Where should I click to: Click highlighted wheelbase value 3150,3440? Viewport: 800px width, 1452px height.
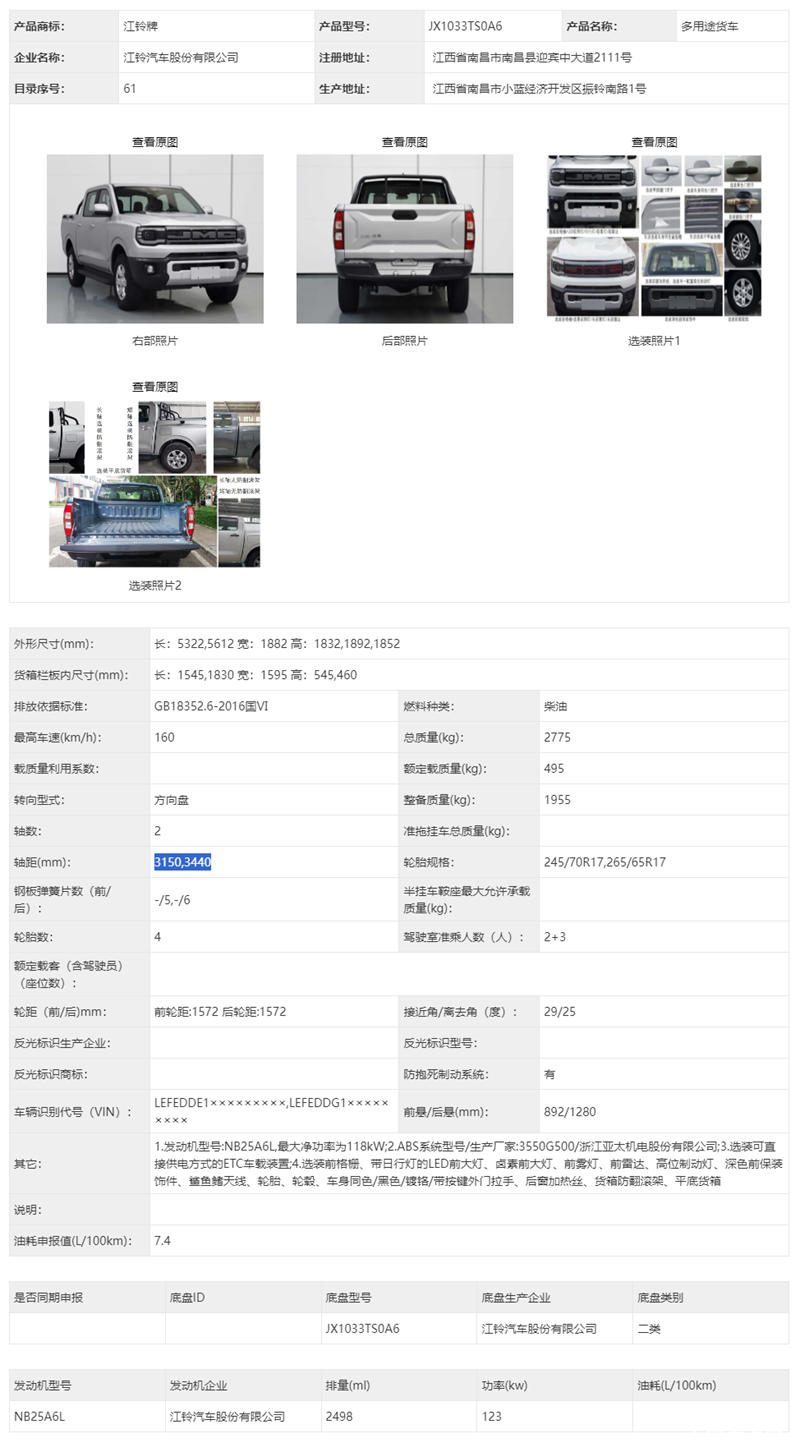tap(182, 862)
